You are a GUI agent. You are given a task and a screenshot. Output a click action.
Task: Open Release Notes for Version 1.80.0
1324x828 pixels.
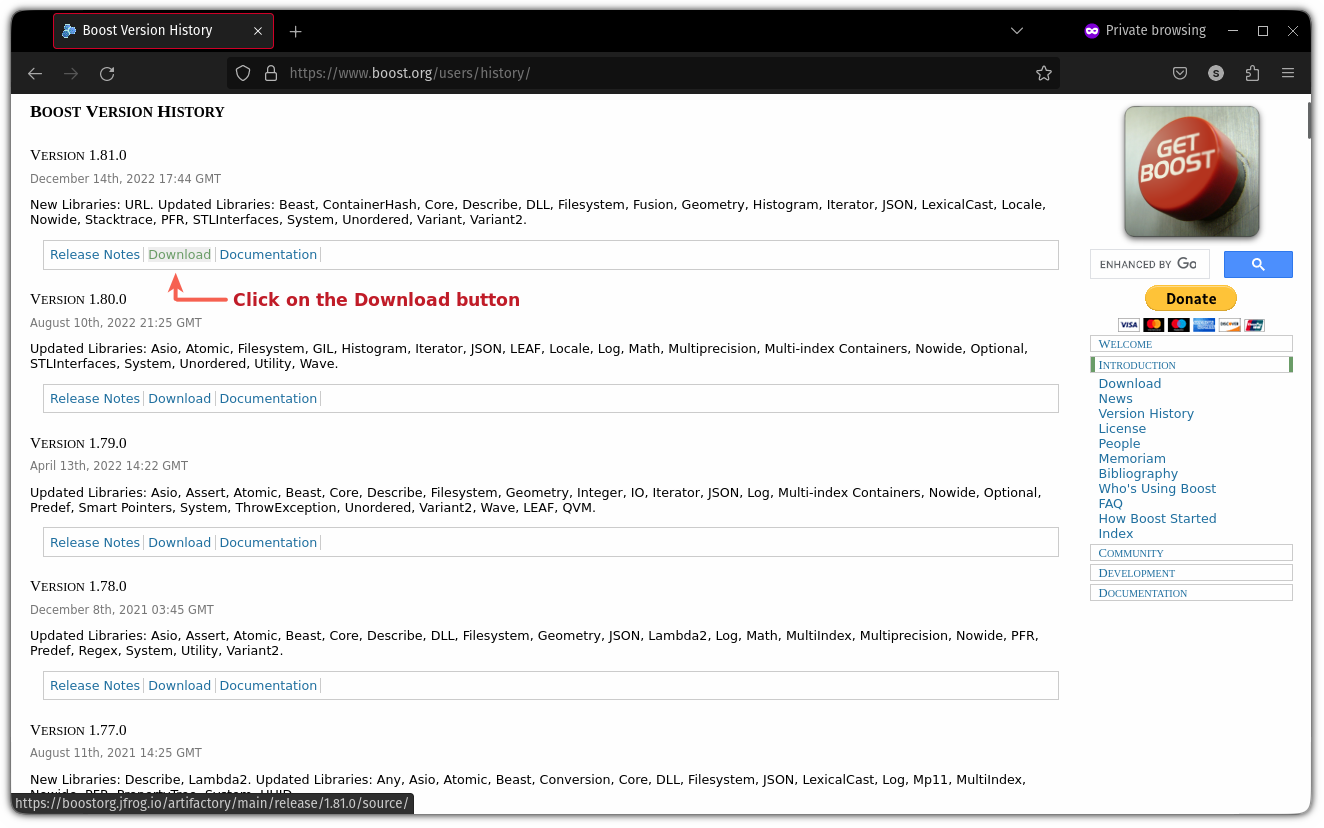tap(95, 398)
